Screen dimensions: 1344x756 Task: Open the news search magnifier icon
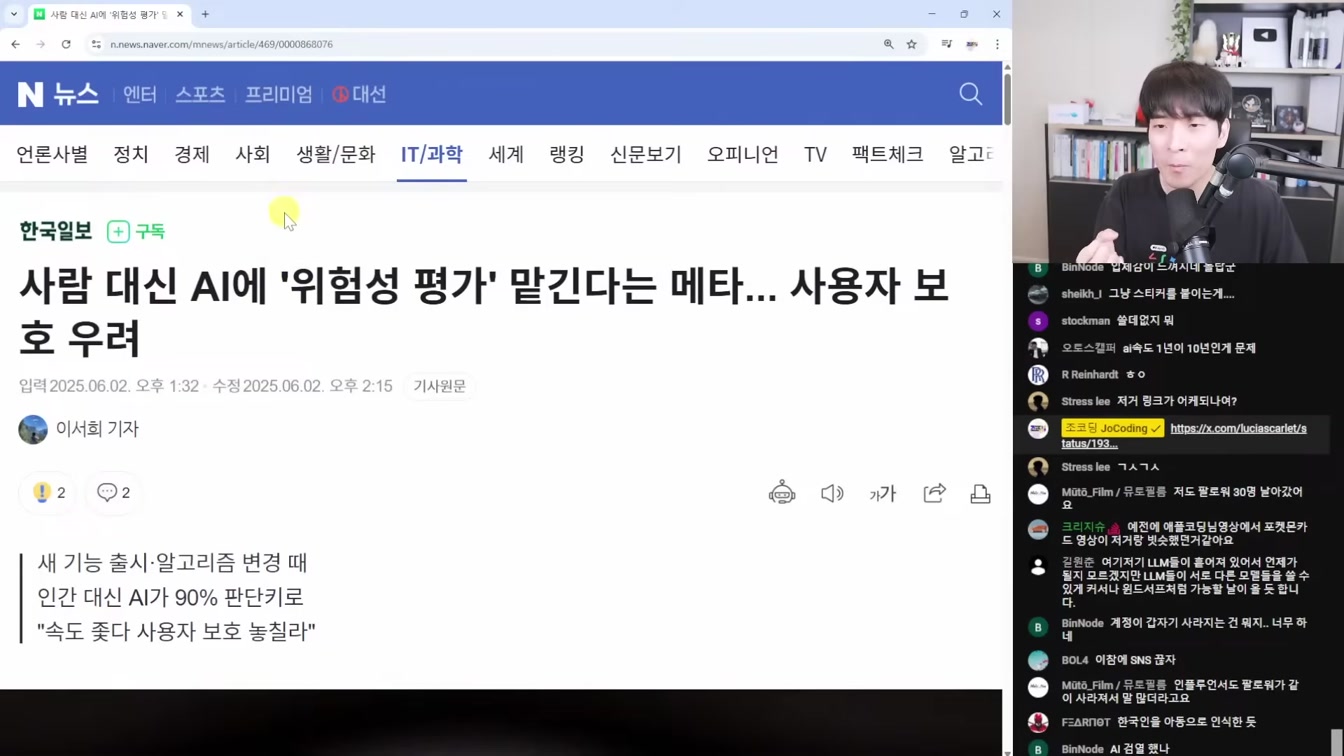click(x=970, y=94)
